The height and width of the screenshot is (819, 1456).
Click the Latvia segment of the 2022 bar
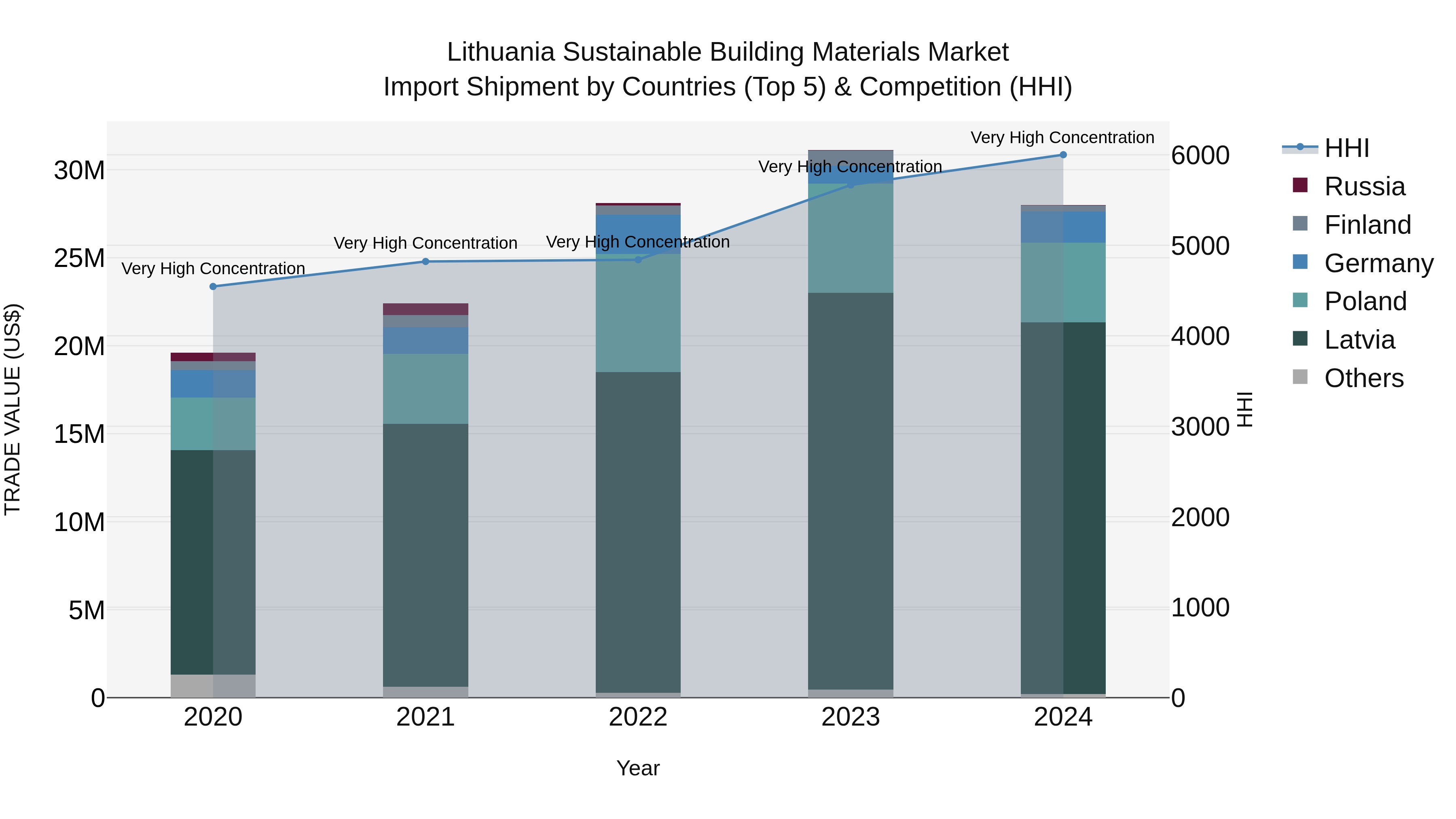(x=638, y=532)
